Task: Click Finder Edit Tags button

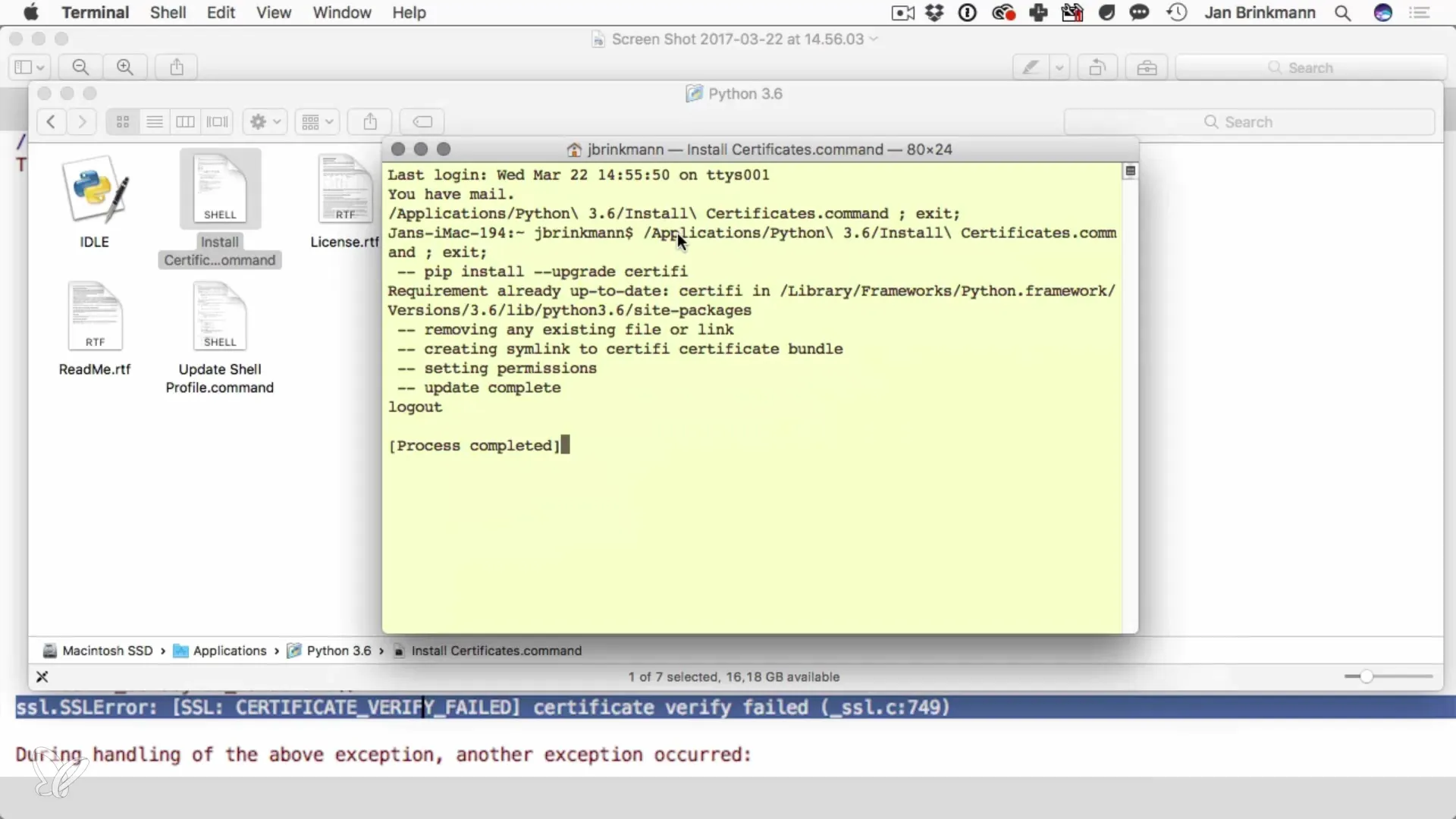Action: (422, 121)
